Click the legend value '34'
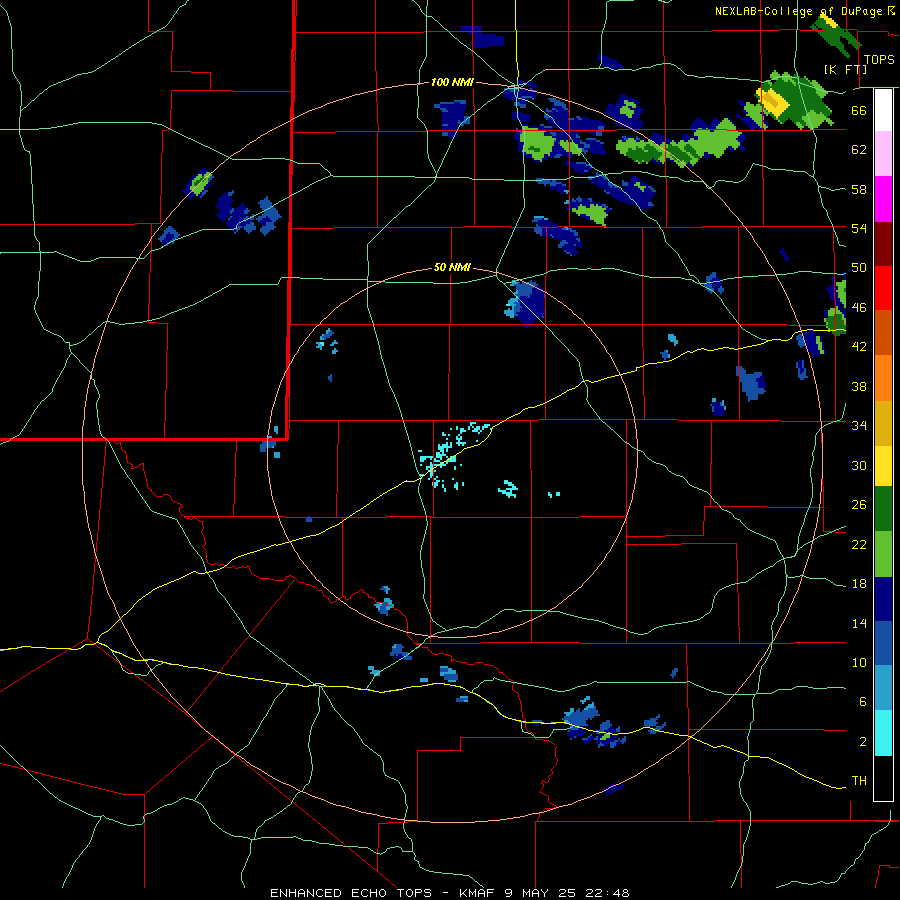 (859, 426)
